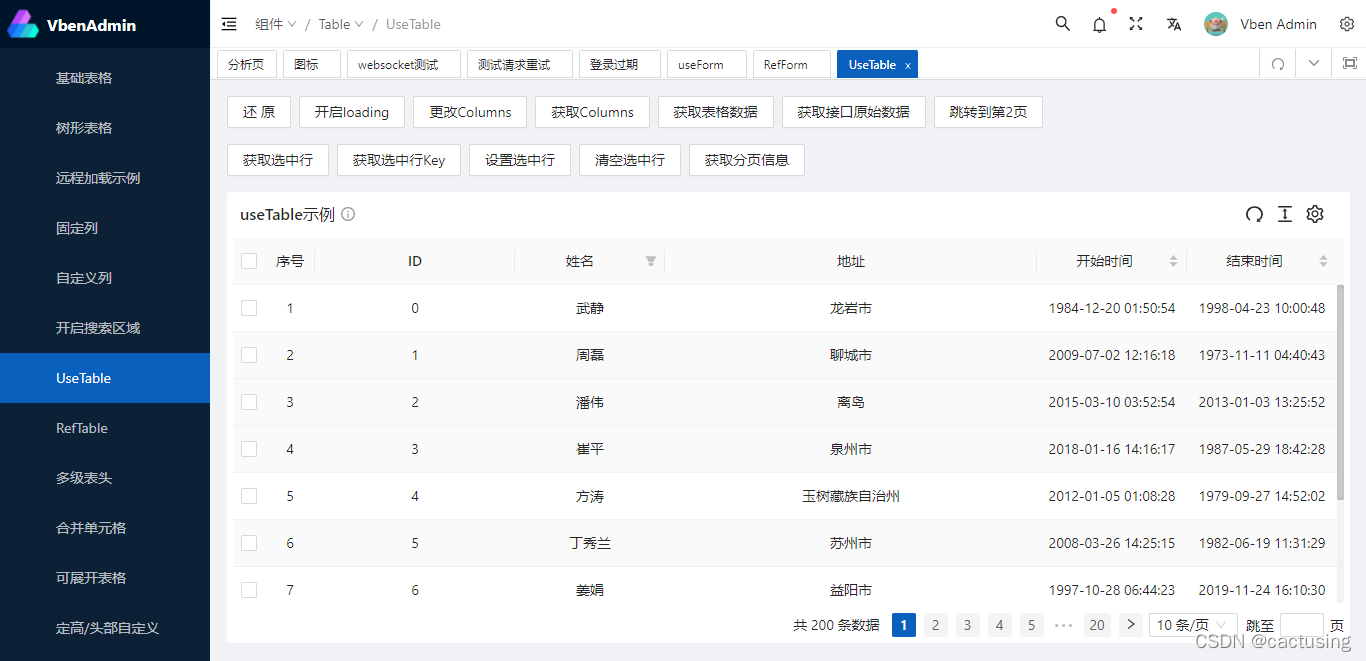This screenshot has height=661, width=1366.
Task: Click the 获取表格数据 button
Action: (716, 112)
